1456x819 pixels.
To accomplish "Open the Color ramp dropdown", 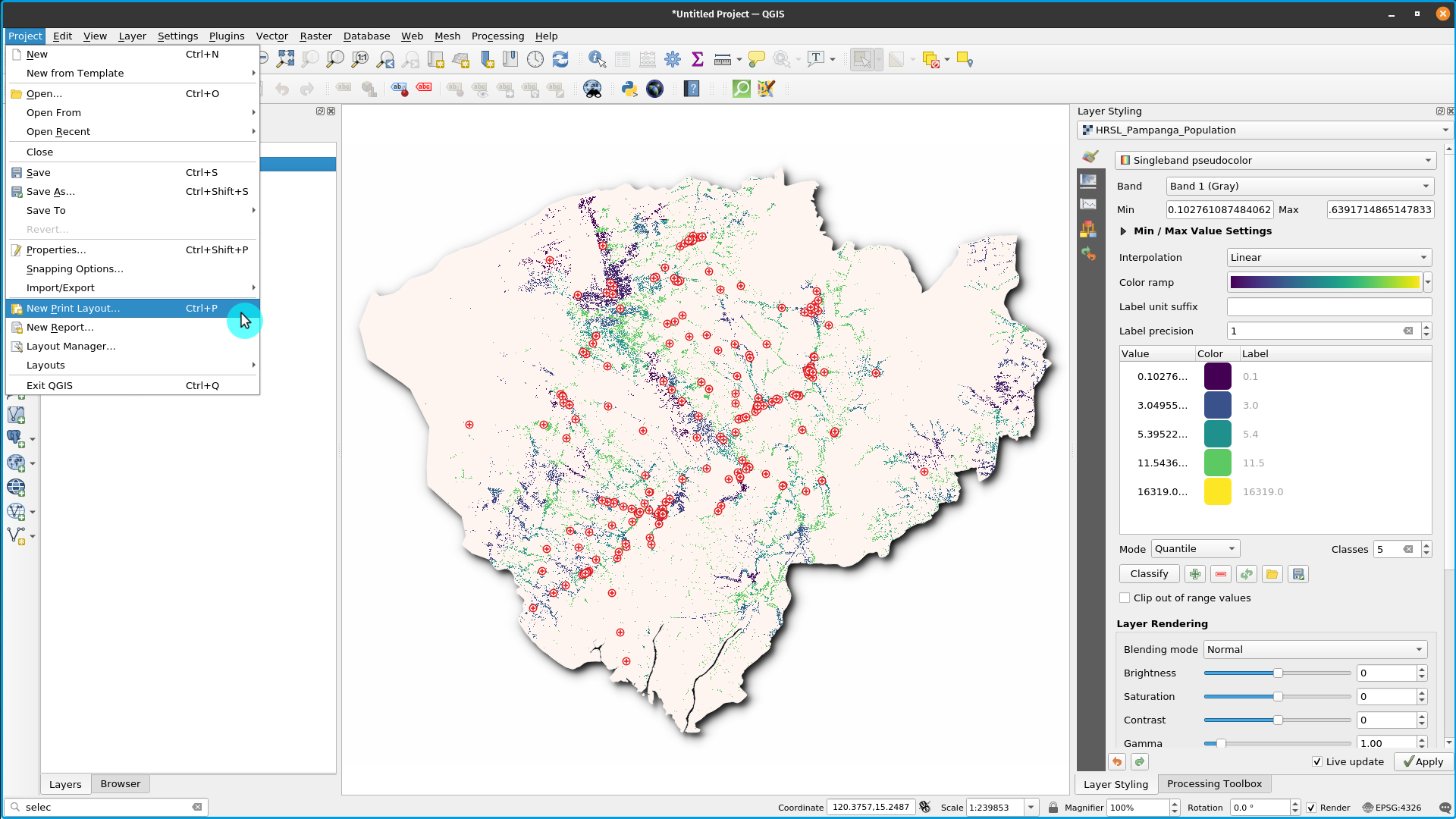I will (1429, 282).
